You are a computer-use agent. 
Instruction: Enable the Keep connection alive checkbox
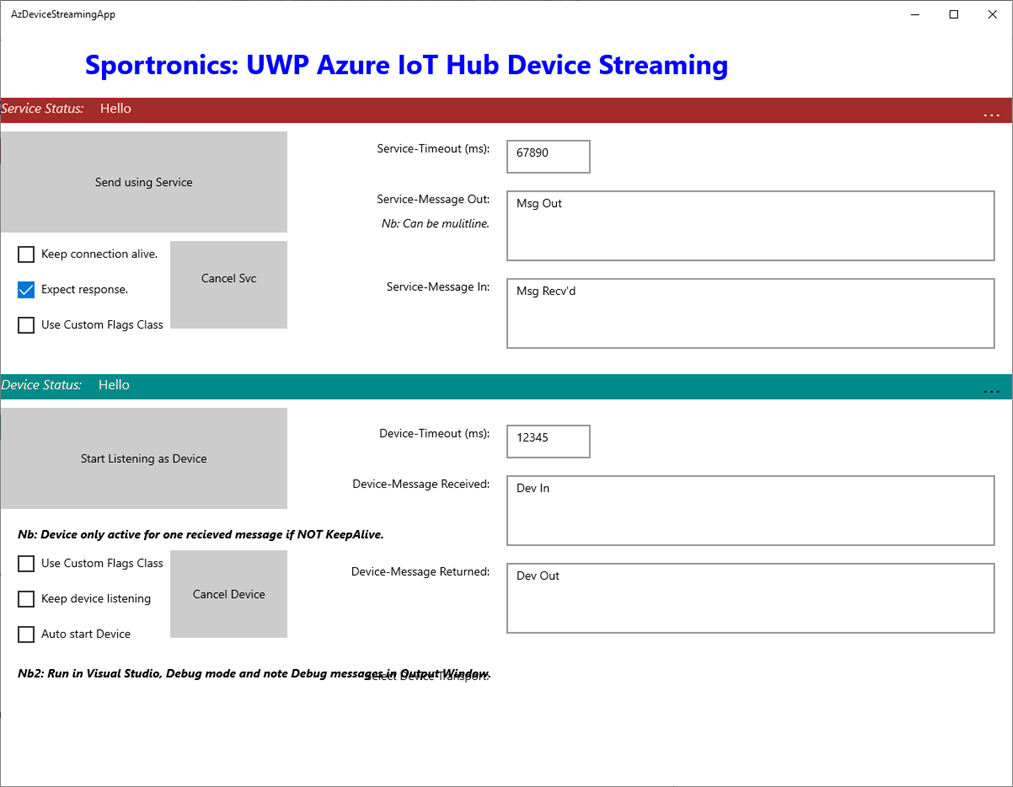[x=25, y=254]
